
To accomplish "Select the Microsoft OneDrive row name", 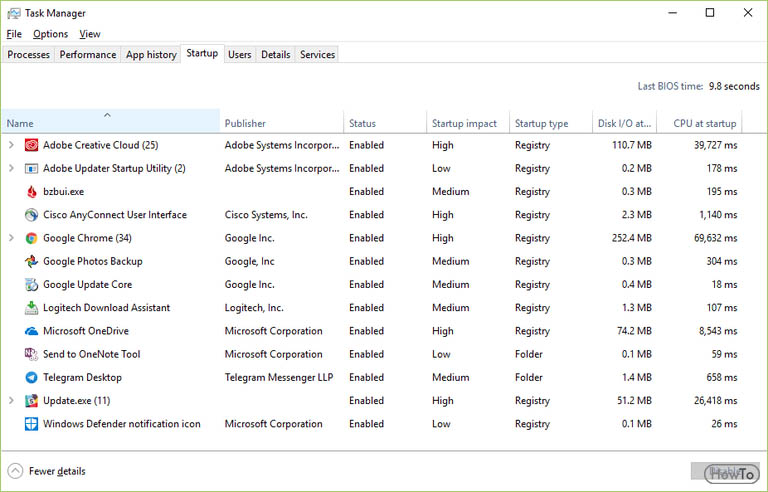I will click(x=86, y=331).
